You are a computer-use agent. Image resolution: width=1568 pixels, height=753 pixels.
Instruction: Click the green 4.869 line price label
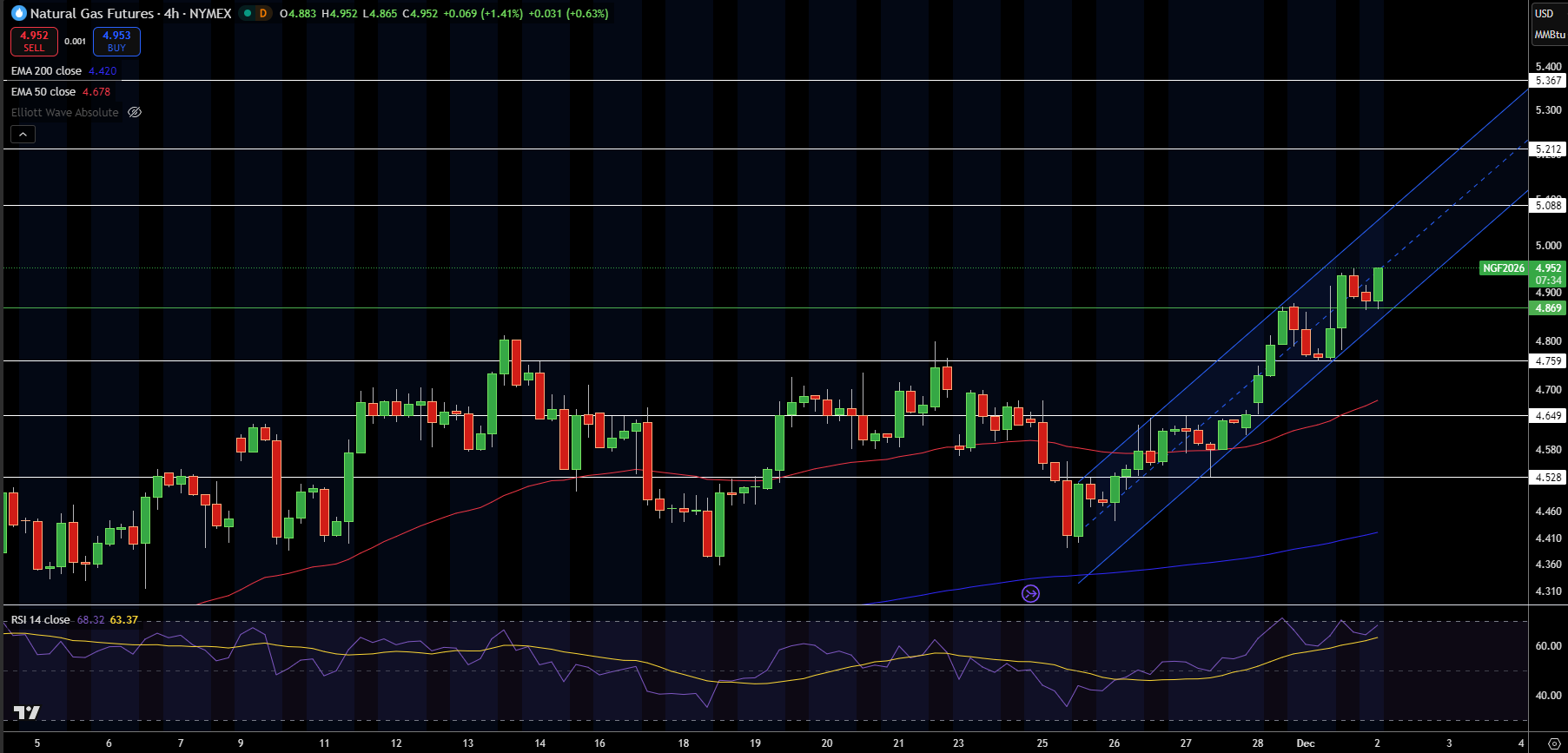(x=1548, y=308)
